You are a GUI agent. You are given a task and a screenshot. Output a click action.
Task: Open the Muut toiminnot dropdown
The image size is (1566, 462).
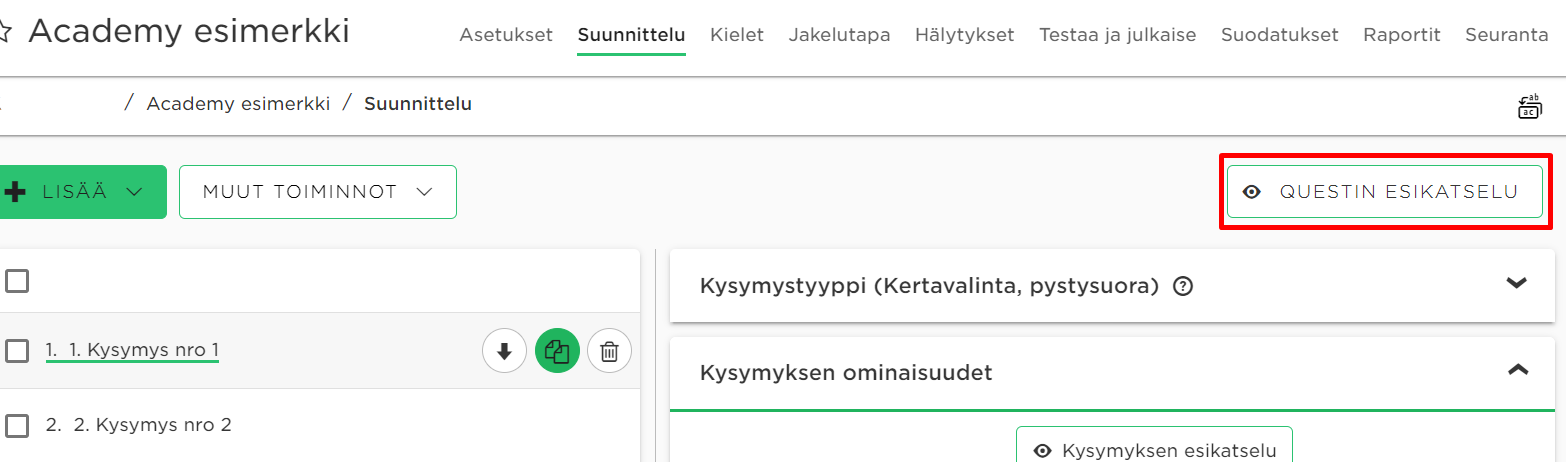318,192
